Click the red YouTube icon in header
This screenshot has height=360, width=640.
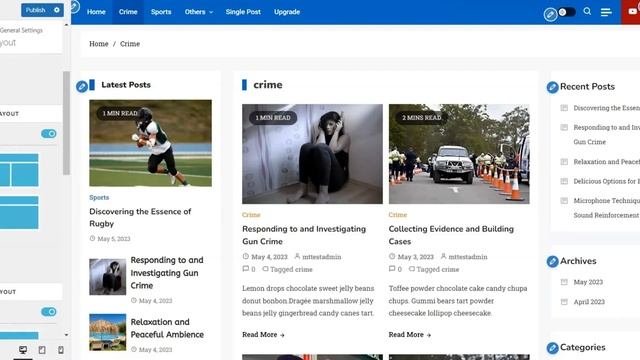point(632,11)
